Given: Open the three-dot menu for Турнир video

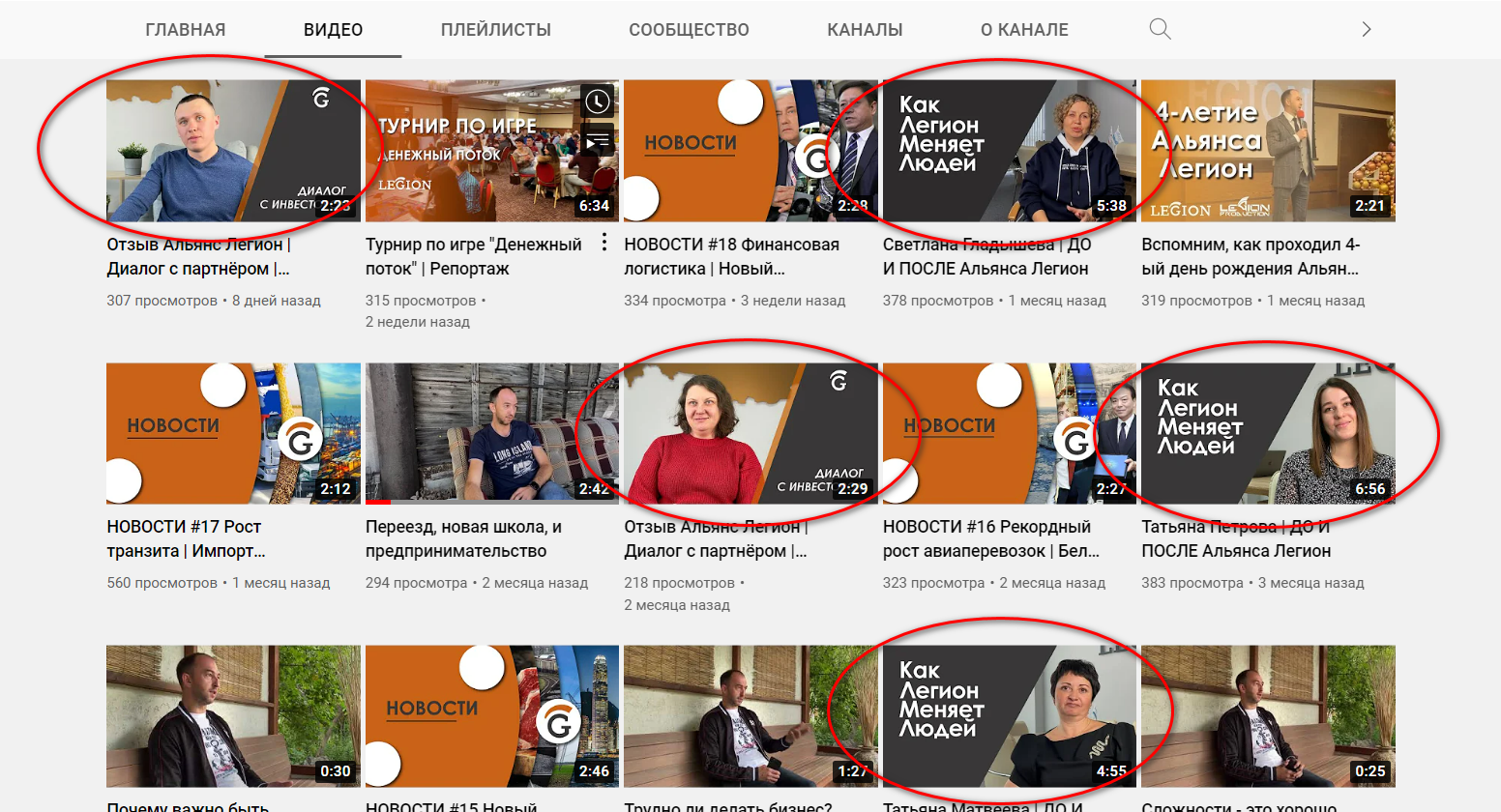Looking at the screenshot, I should (604, 243).
